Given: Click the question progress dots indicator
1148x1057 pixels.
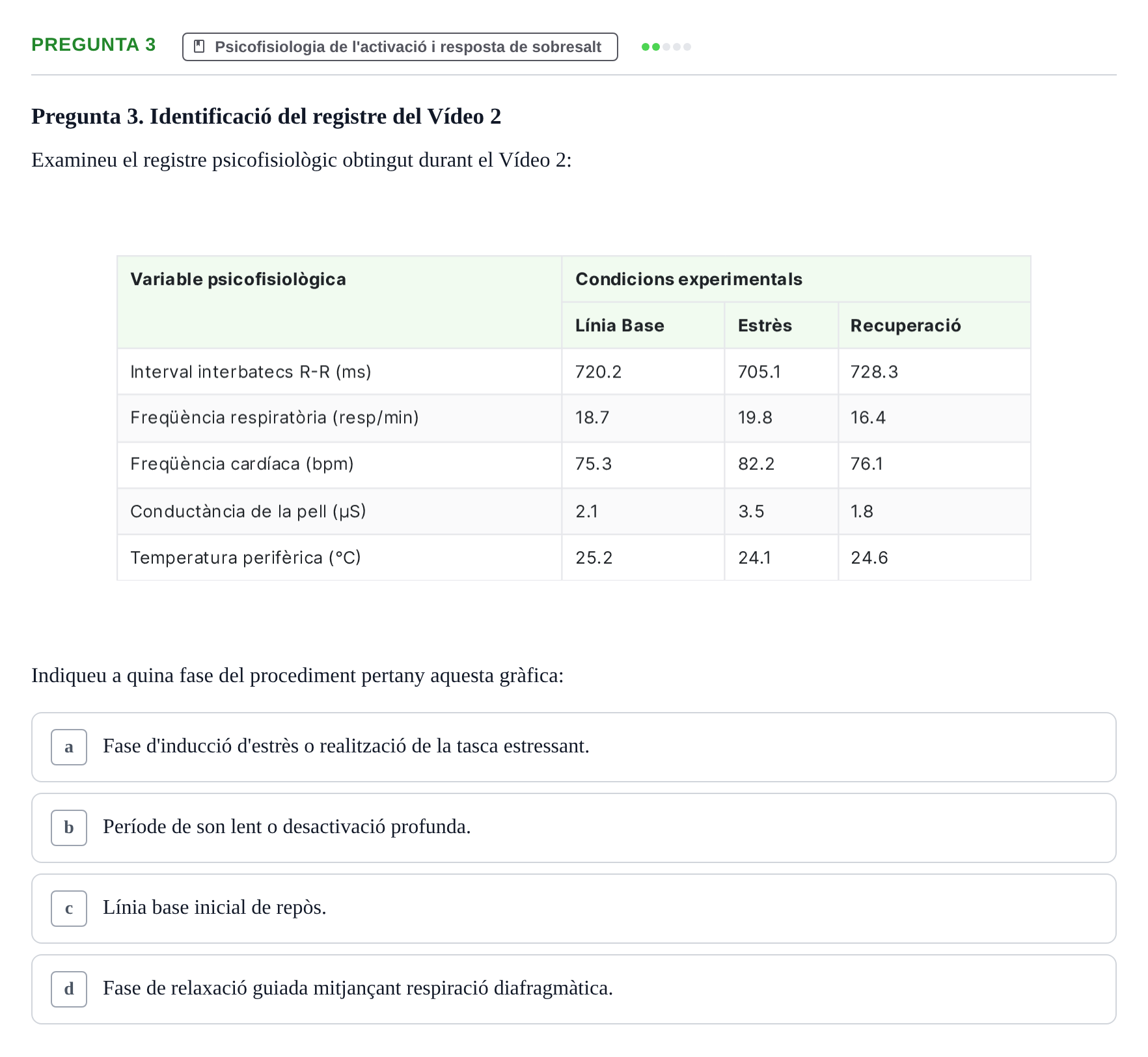Looking at the screenshot, I should 666,47.
